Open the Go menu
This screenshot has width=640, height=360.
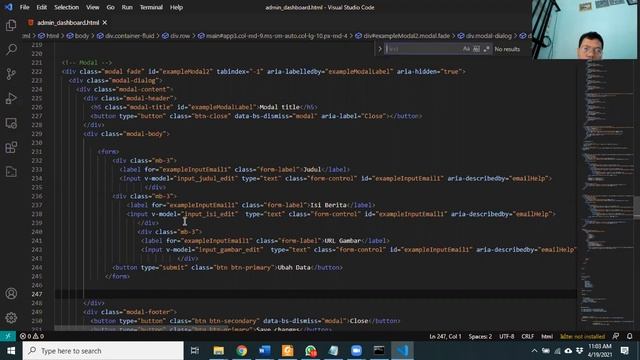(x=110, y=7)
